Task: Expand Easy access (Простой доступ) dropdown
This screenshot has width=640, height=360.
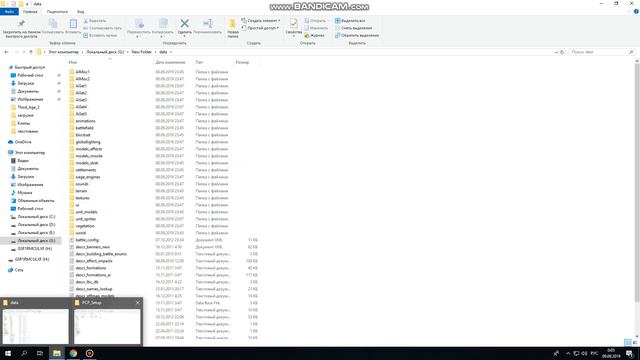Action: click(260, 28)
